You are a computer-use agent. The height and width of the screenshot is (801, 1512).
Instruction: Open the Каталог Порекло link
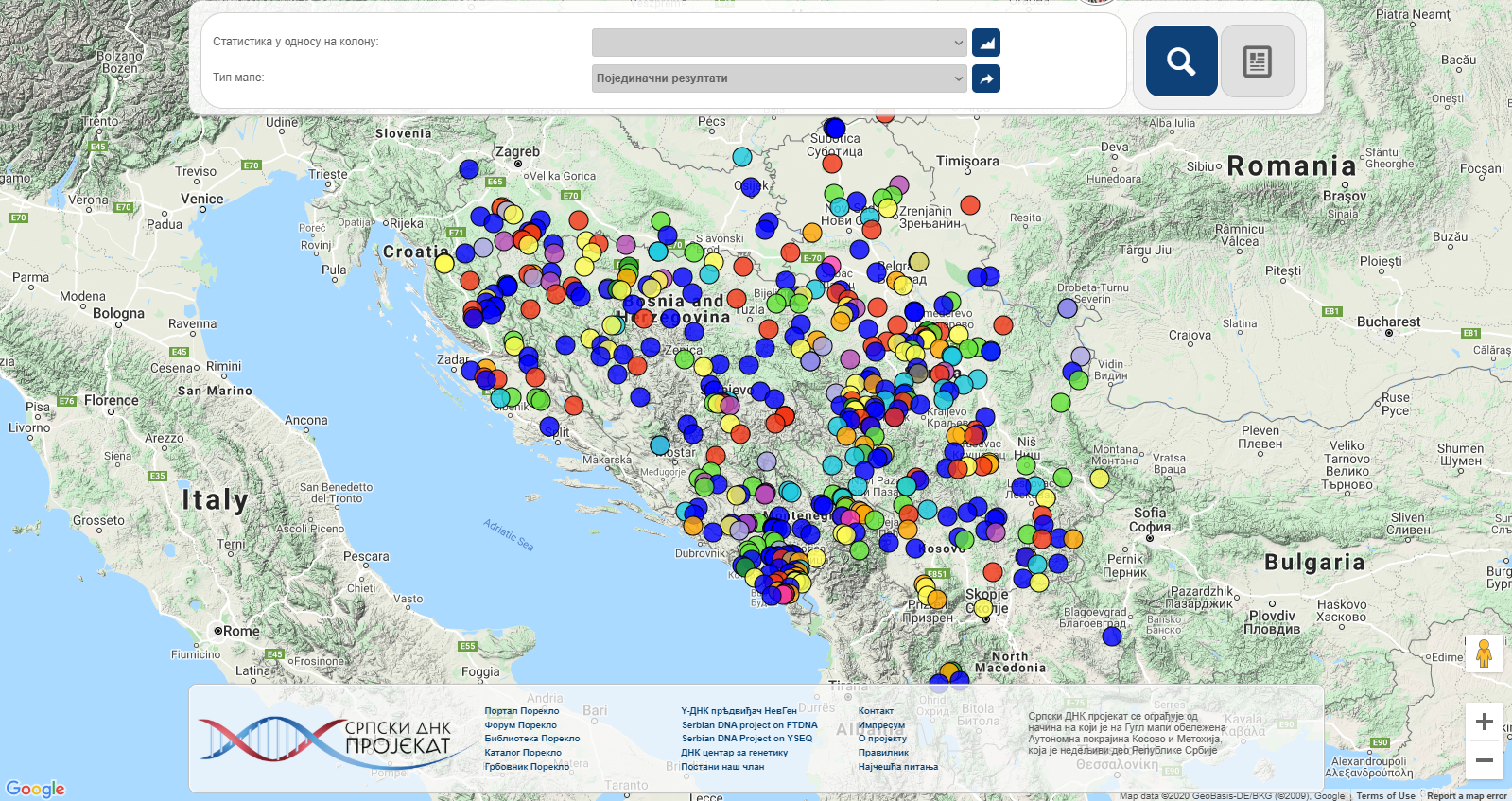coord(523,753)
